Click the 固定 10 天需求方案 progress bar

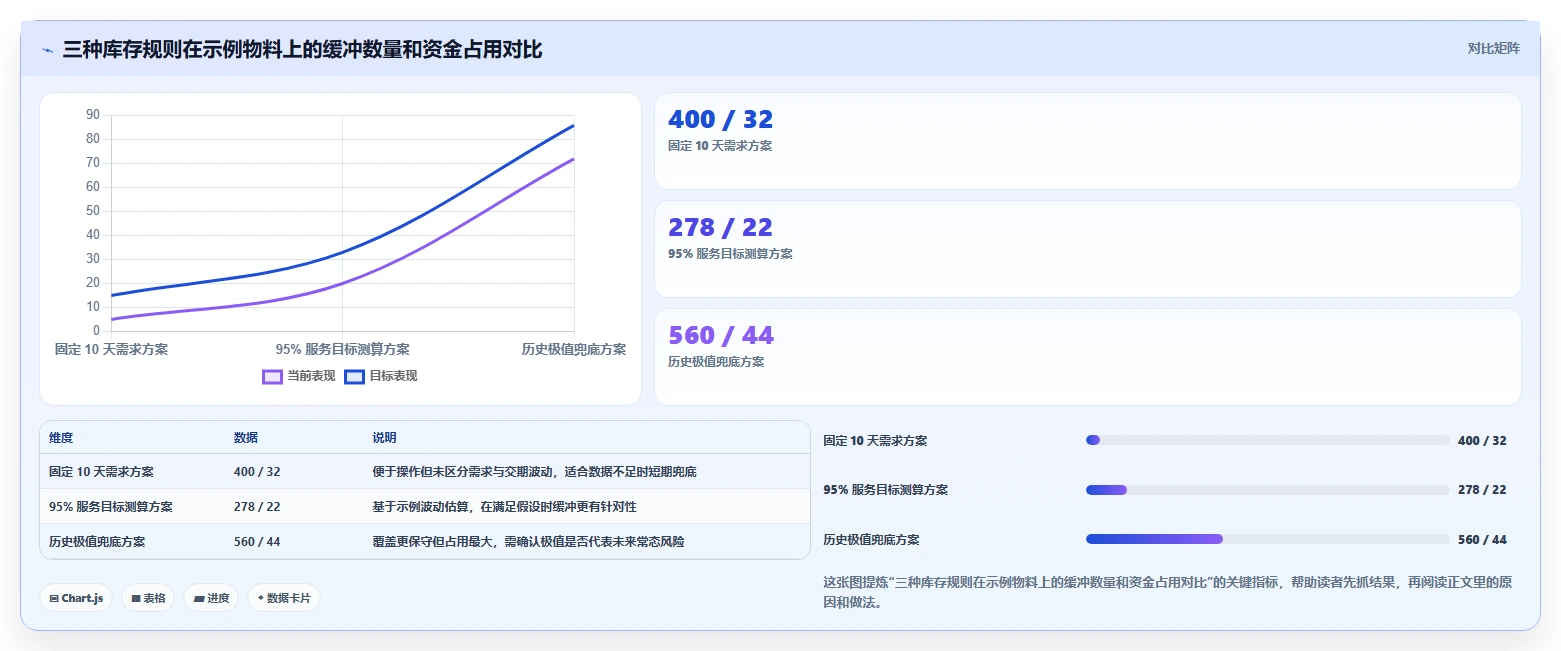pos(1267,440)
